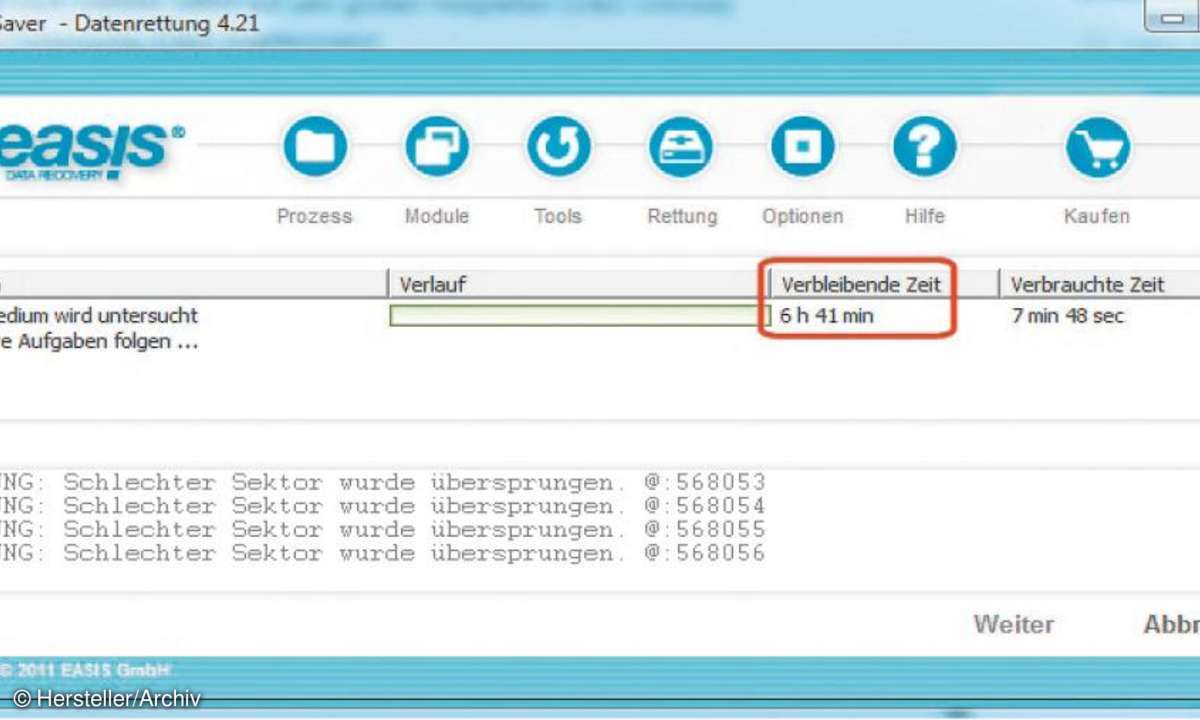This screenshot has width=1200, height=720.
Task: Select the log line ending @:568054
Action: [383, 506]
